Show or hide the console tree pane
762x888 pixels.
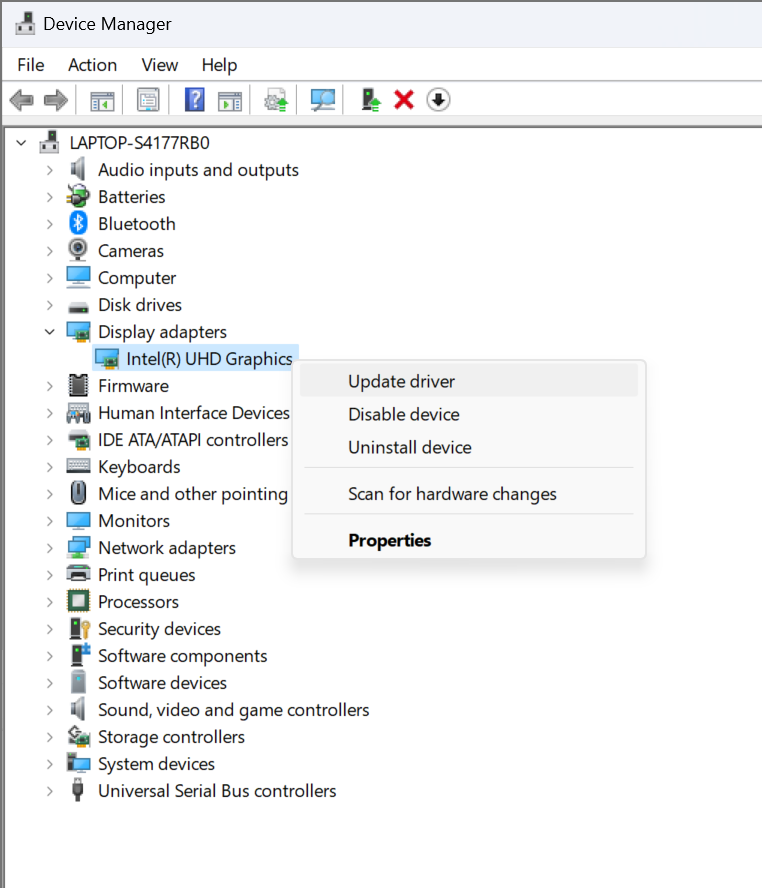(x=102, y=100)
